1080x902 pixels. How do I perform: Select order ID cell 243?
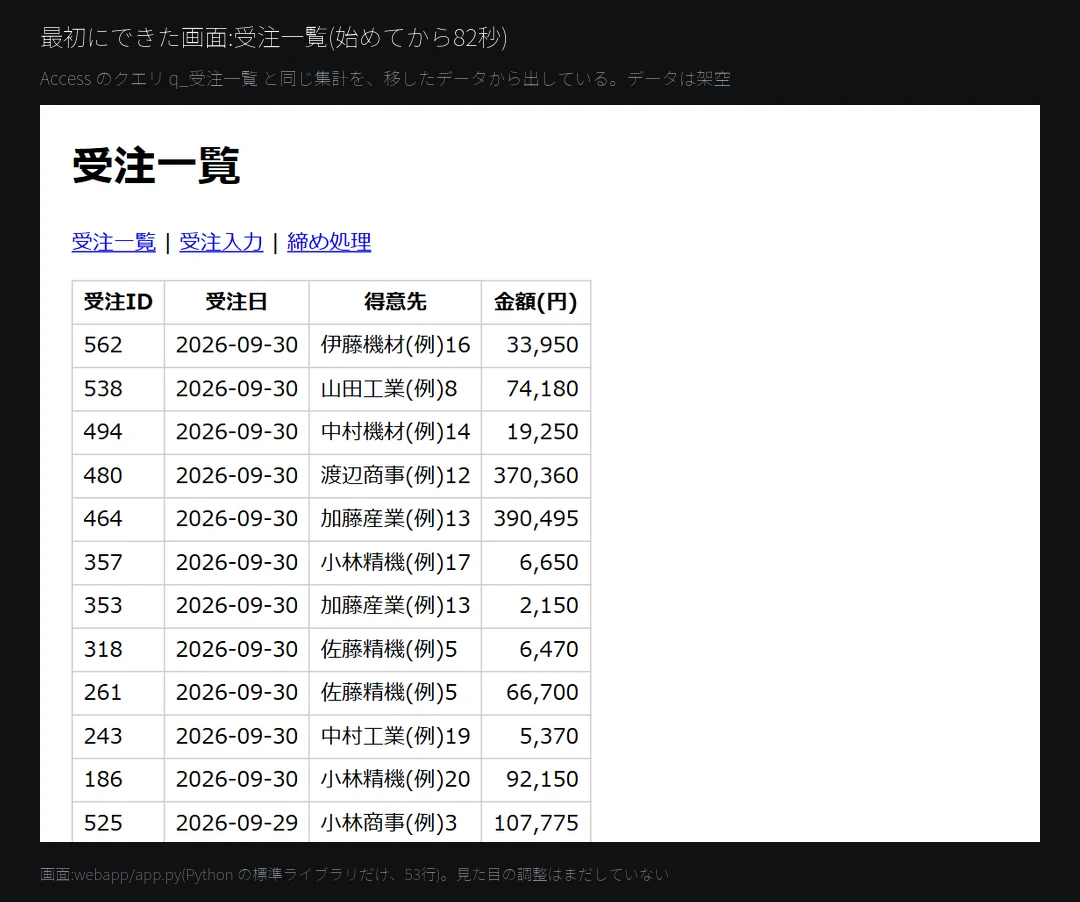pyautogui.click(x=118, y=735)
